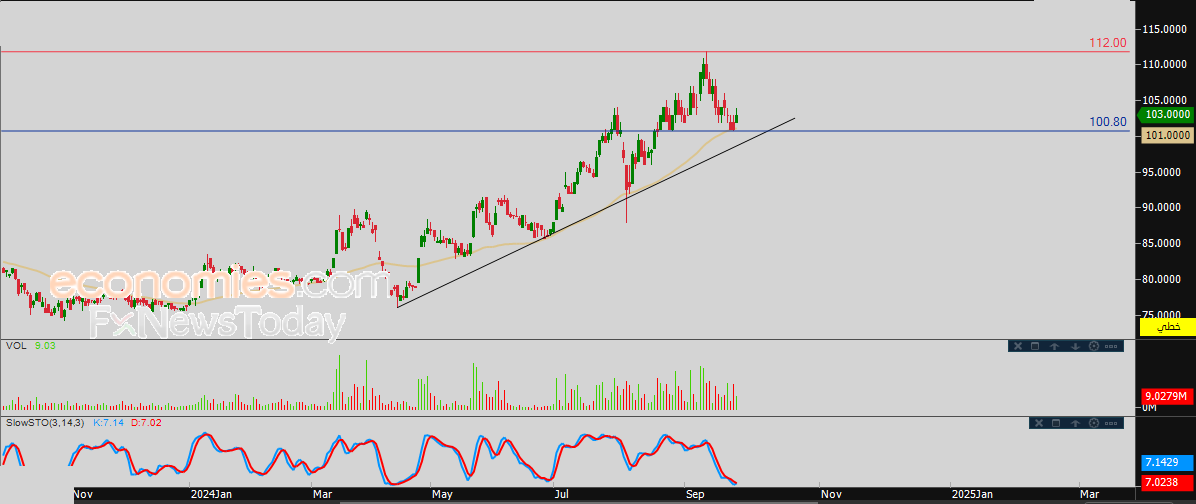Click the D:7.02 value text
Viewport: 1196px width, 504px height.
[x=146, y=422]
